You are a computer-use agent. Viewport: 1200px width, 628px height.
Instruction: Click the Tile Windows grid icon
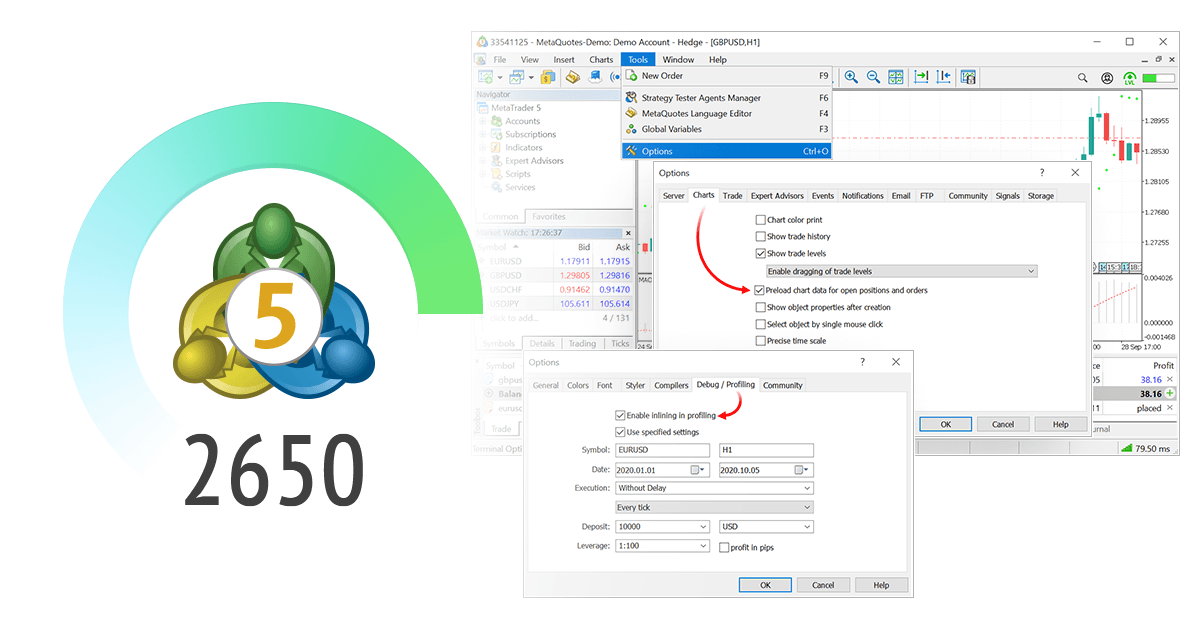coord(897,76)
